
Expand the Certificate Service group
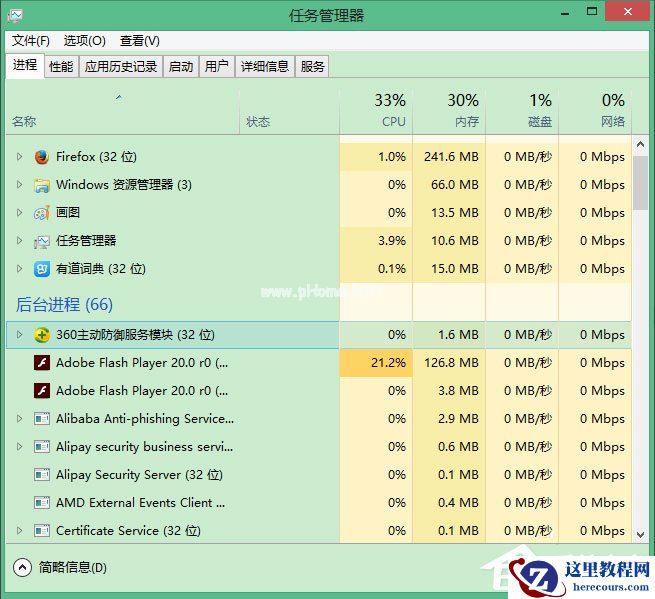(x=19, y=530)
